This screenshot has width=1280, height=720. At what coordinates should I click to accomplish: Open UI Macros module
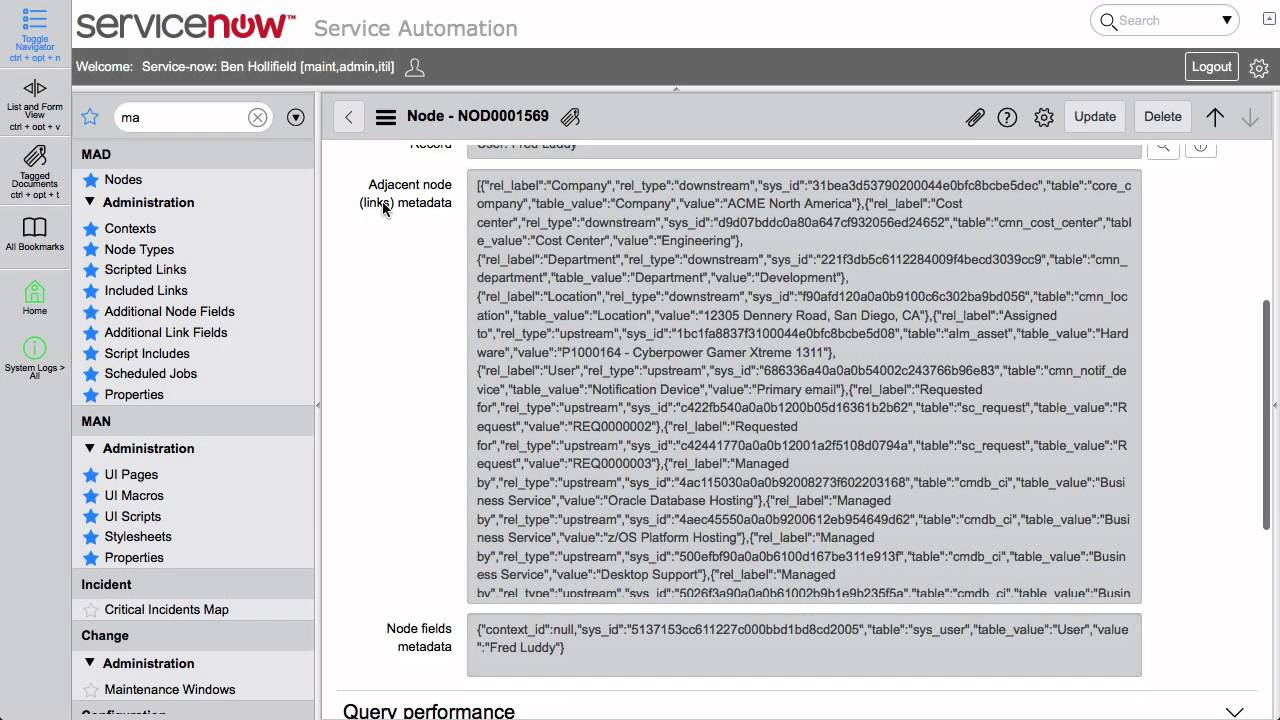134,496
